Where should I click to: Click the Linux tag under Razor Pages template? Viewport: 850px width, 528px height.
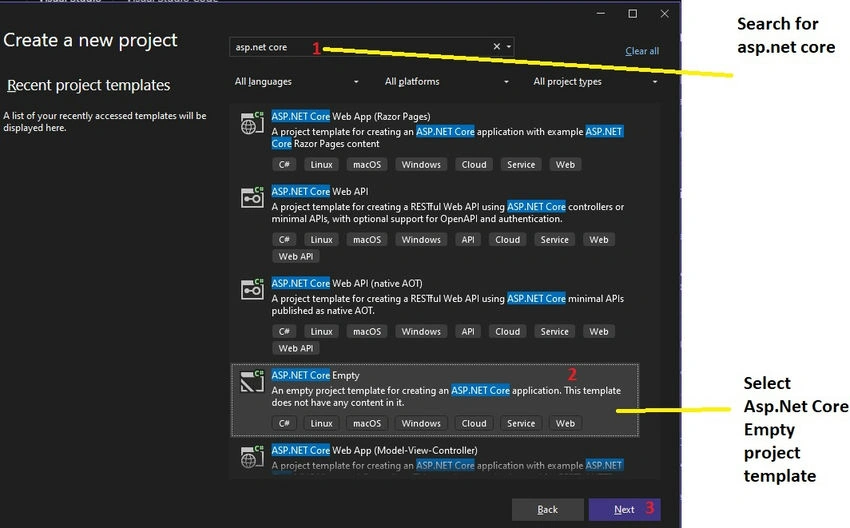pos(321,165)
